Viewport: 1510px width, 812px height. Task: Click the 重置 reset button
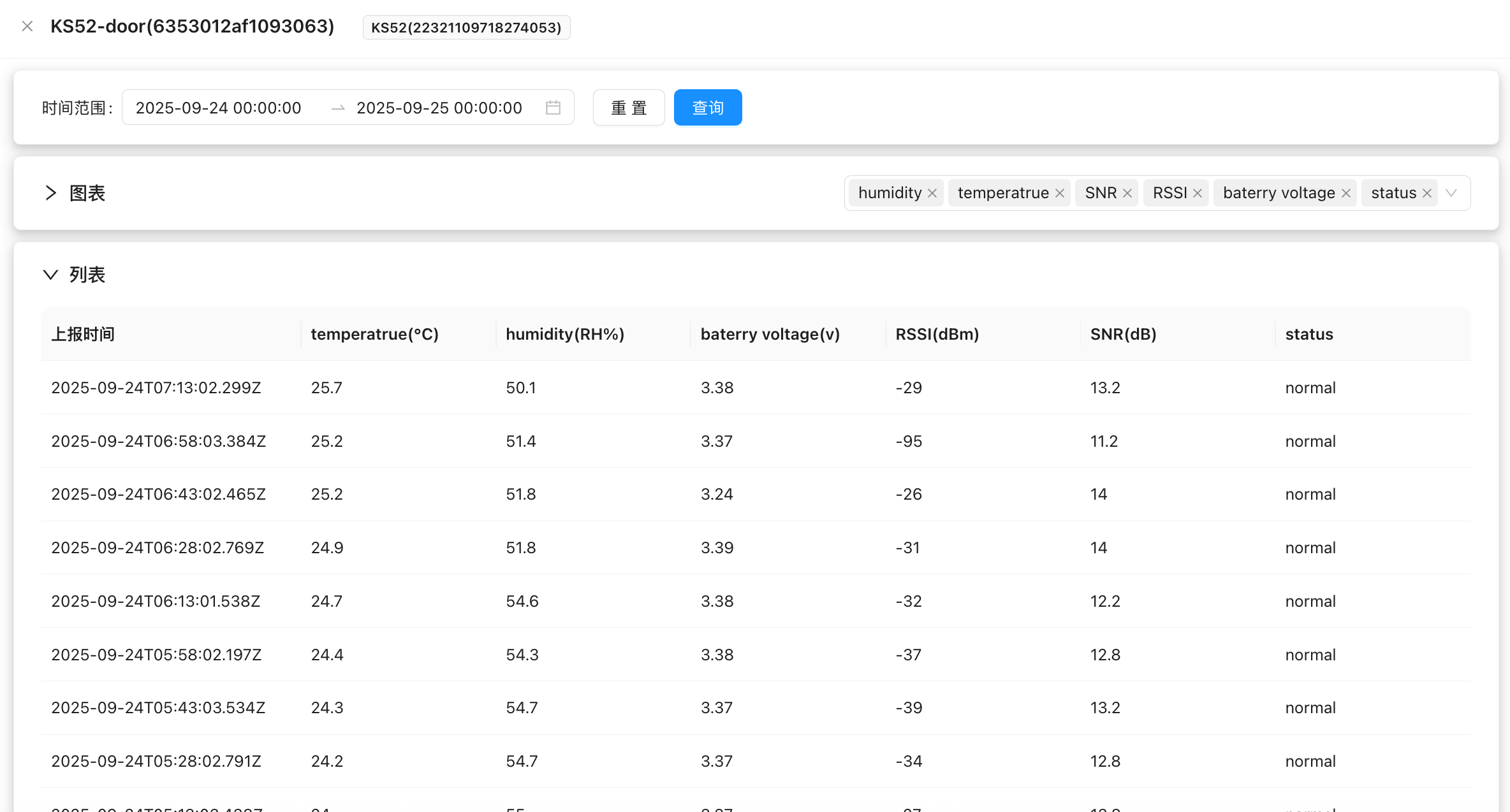tap(629, 108)
